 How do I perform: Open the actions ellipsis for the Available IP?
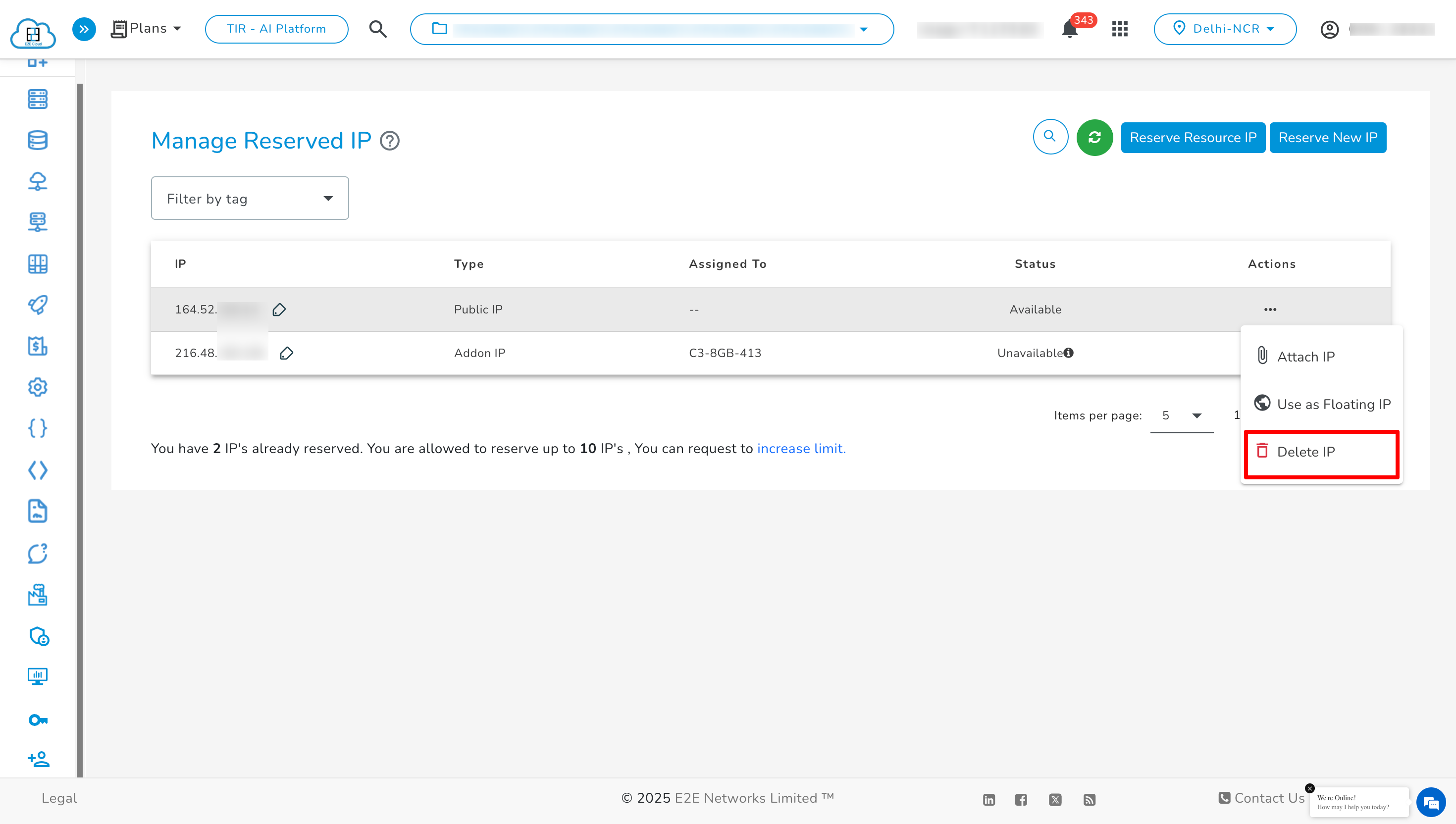pyautogui.click(x=1271, y=309)
